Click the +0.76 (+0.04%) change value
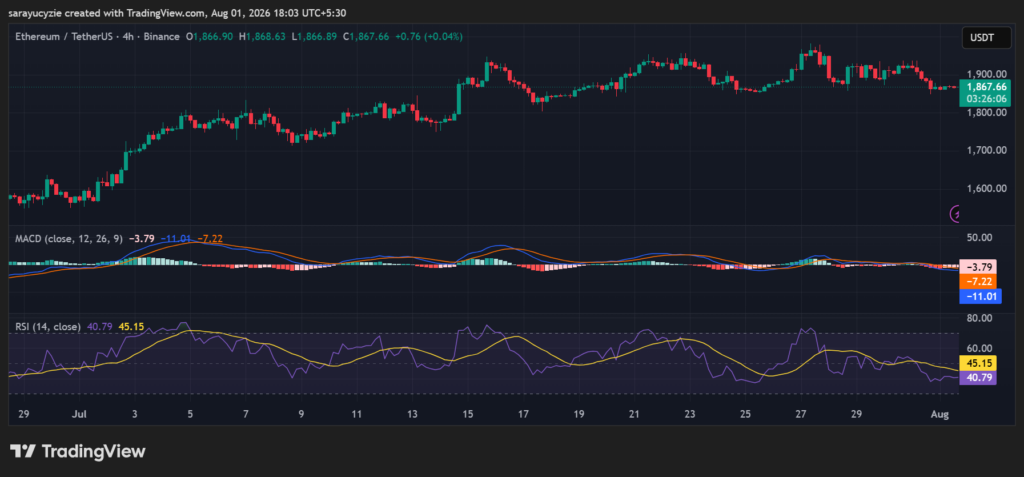This screenshot has height=477, width=1024. (x=428, y=37)
